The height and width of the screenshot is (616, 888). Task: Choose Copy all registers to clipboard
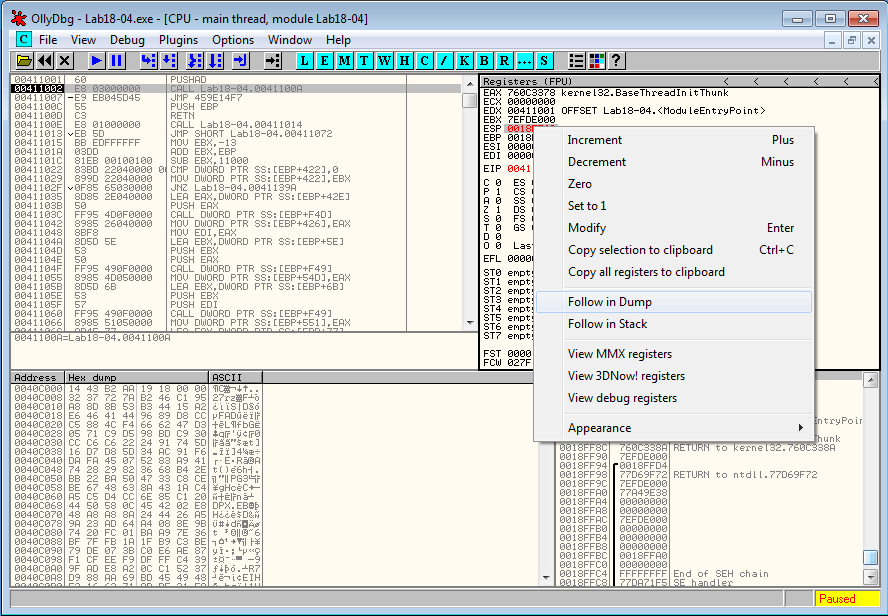pos(646,272)
